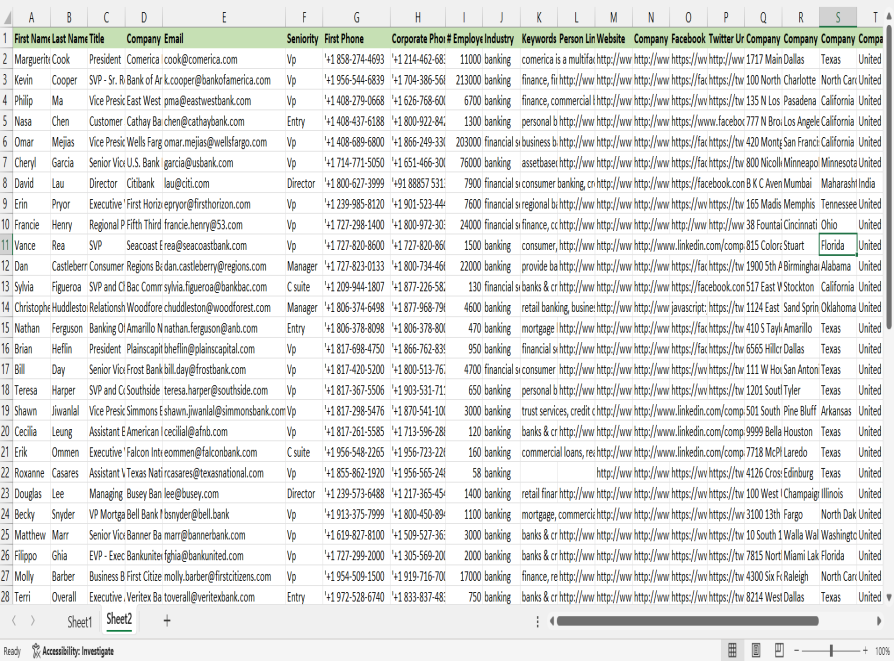Click the 'First Name' header cell
This screenshot has width=894, height=661.
click(x=31, y=39)
